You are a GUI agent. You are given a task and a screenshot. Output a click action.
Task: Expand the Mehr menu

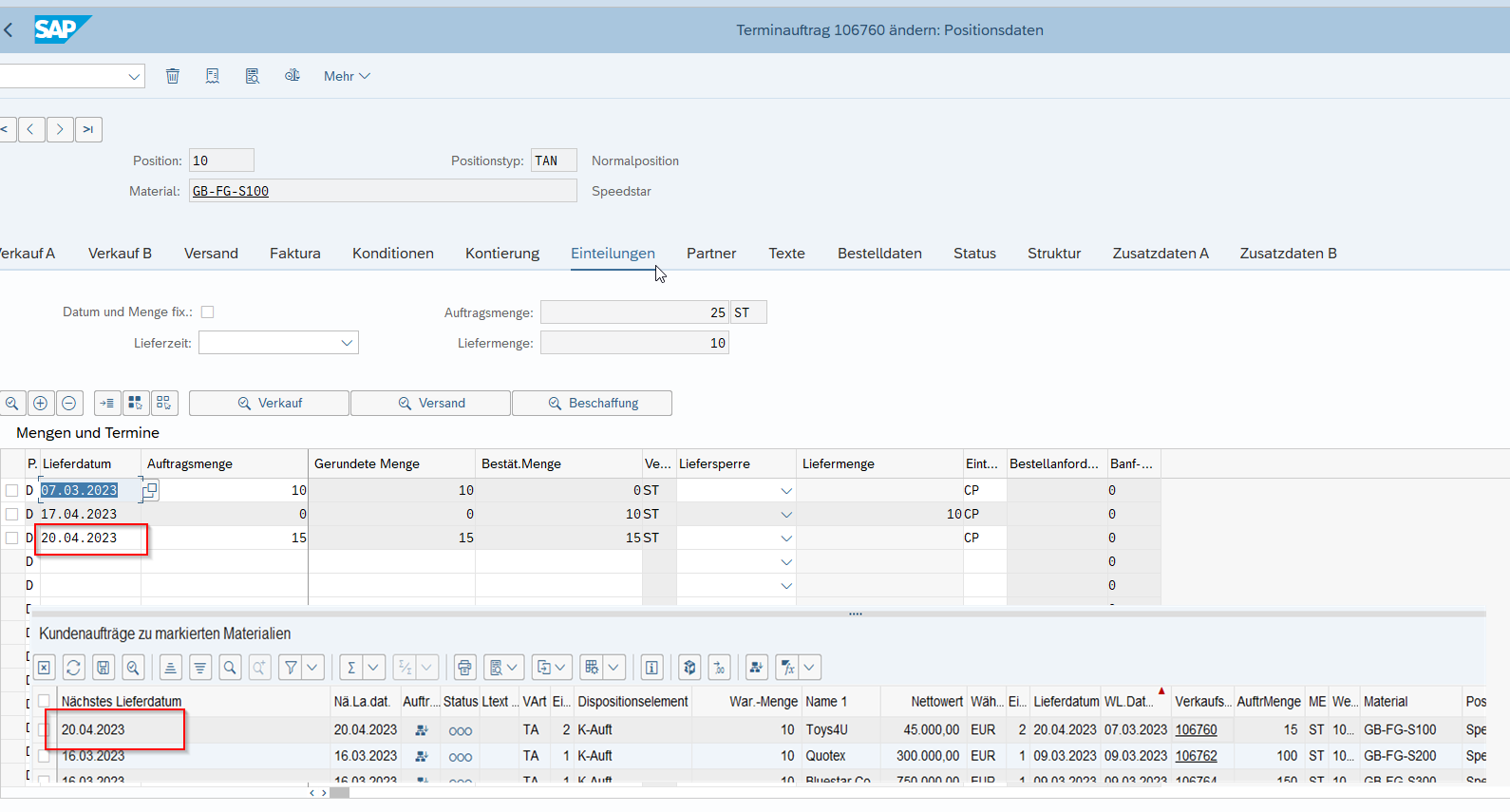coord(347,76)
